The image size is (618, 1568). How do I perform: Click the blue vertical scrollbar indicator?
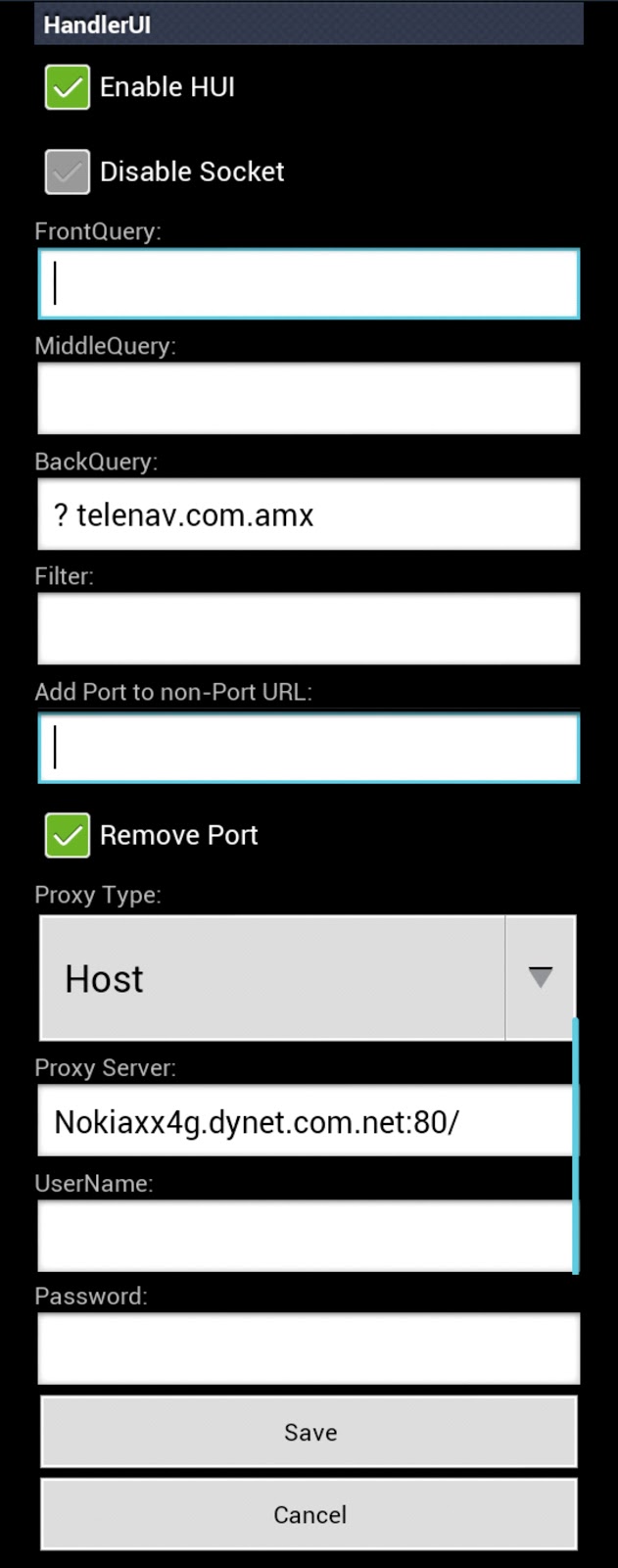(576, 1145)
